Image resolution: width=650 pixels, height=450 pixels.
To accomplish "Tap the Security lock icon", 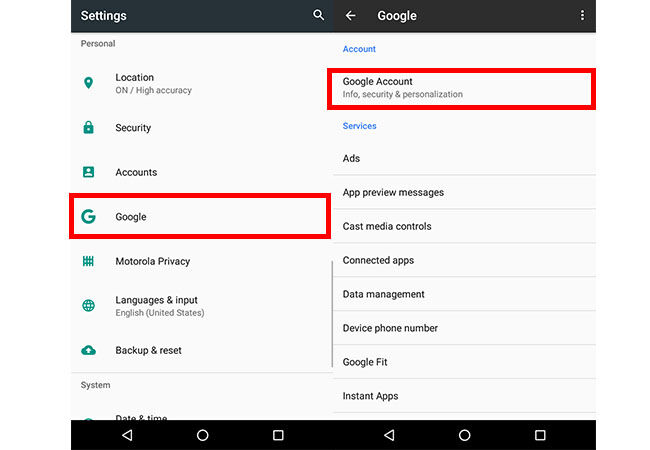I will 88,127.
